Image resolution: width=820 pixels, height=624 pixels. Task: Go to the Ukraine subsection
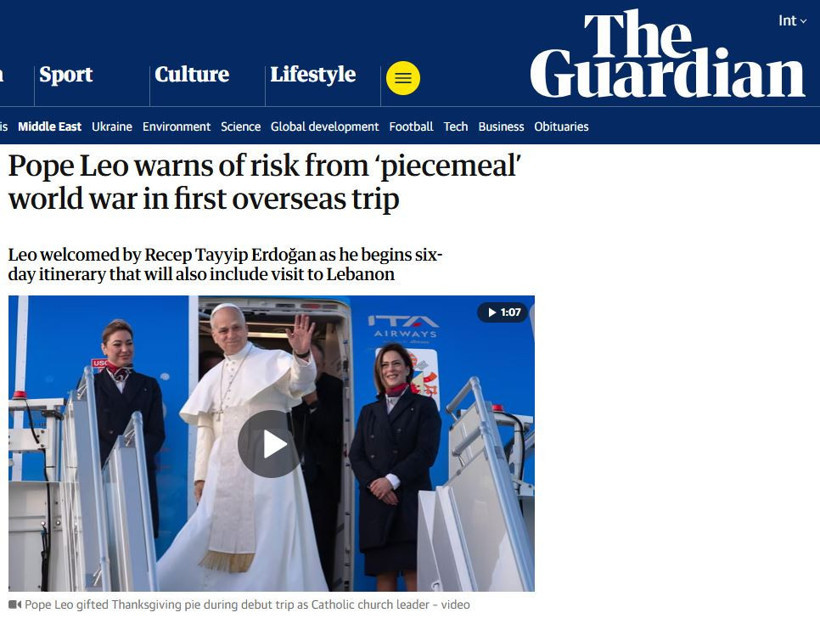pos(112,127)
